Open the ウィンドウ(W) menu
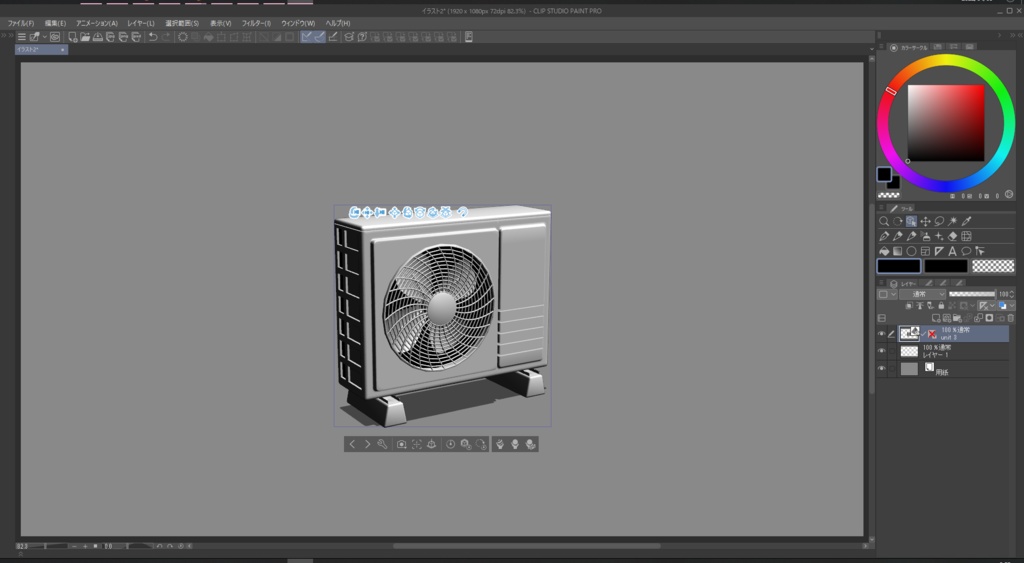 pos(298,24)
